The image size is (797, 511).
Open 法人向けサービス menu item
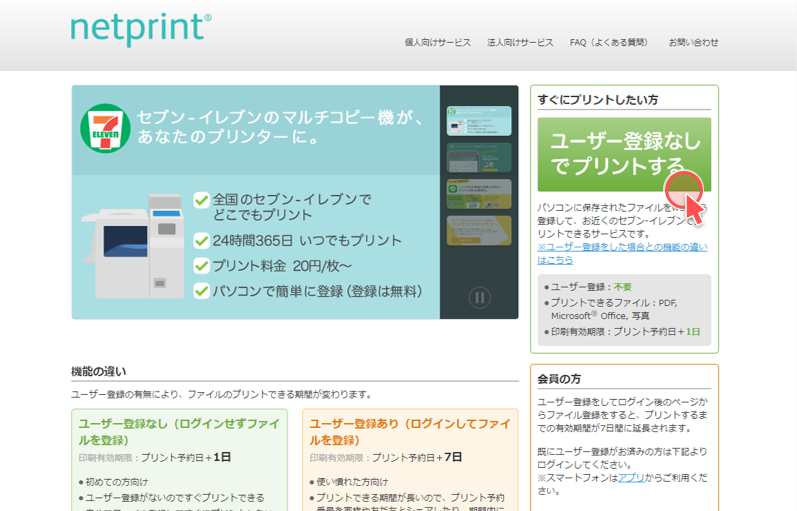[x=520, y=43]
